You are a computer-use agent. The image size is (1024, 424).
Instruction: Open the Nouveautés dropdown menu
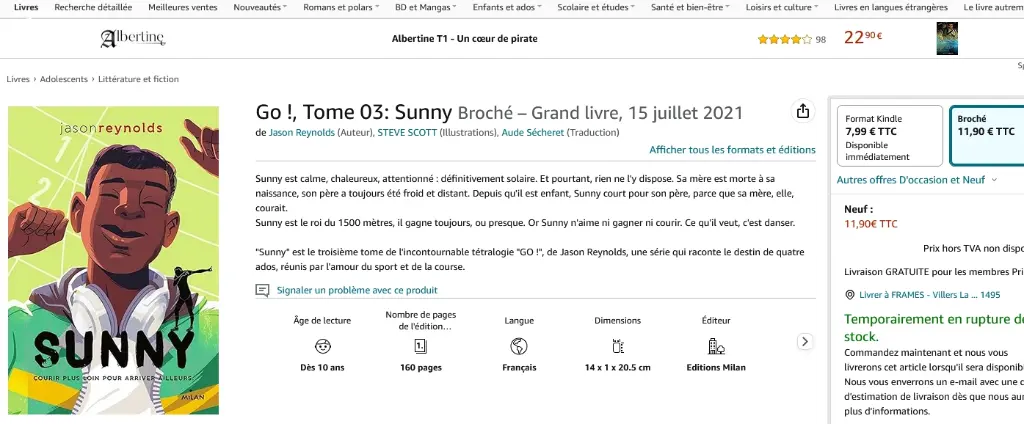pos(260,7)
